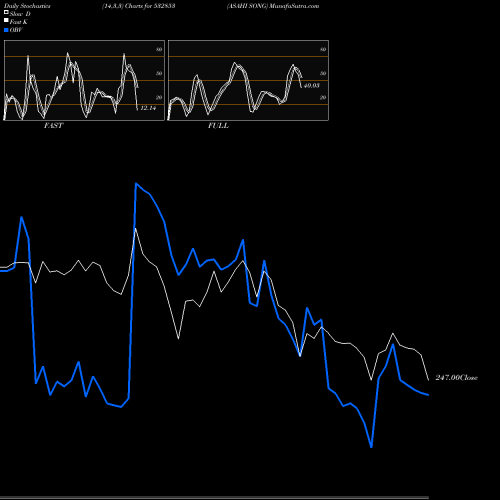Click the FAST stochastic chart thumbnail
This screenshot has height=500, width=500.
(x=84, y=80)
